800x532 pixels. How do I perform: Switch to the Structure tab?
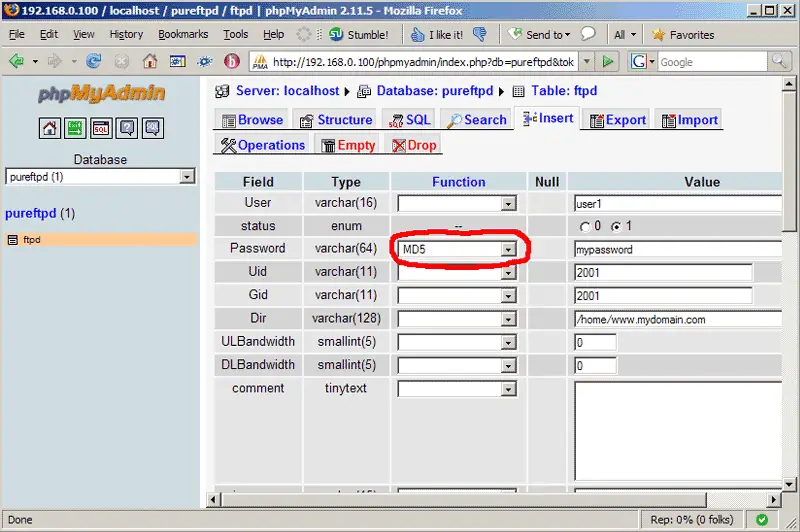click(x=336, y=120)
